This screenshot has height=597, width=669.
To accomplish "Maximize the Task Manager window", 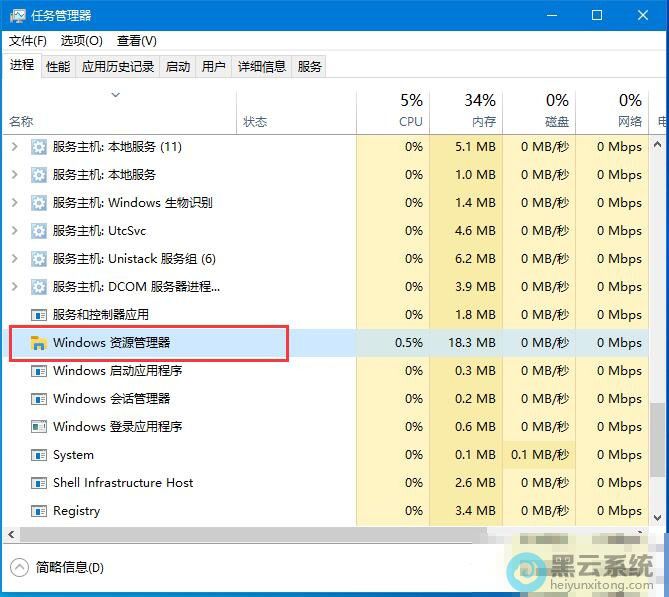I will coord(597,15).
